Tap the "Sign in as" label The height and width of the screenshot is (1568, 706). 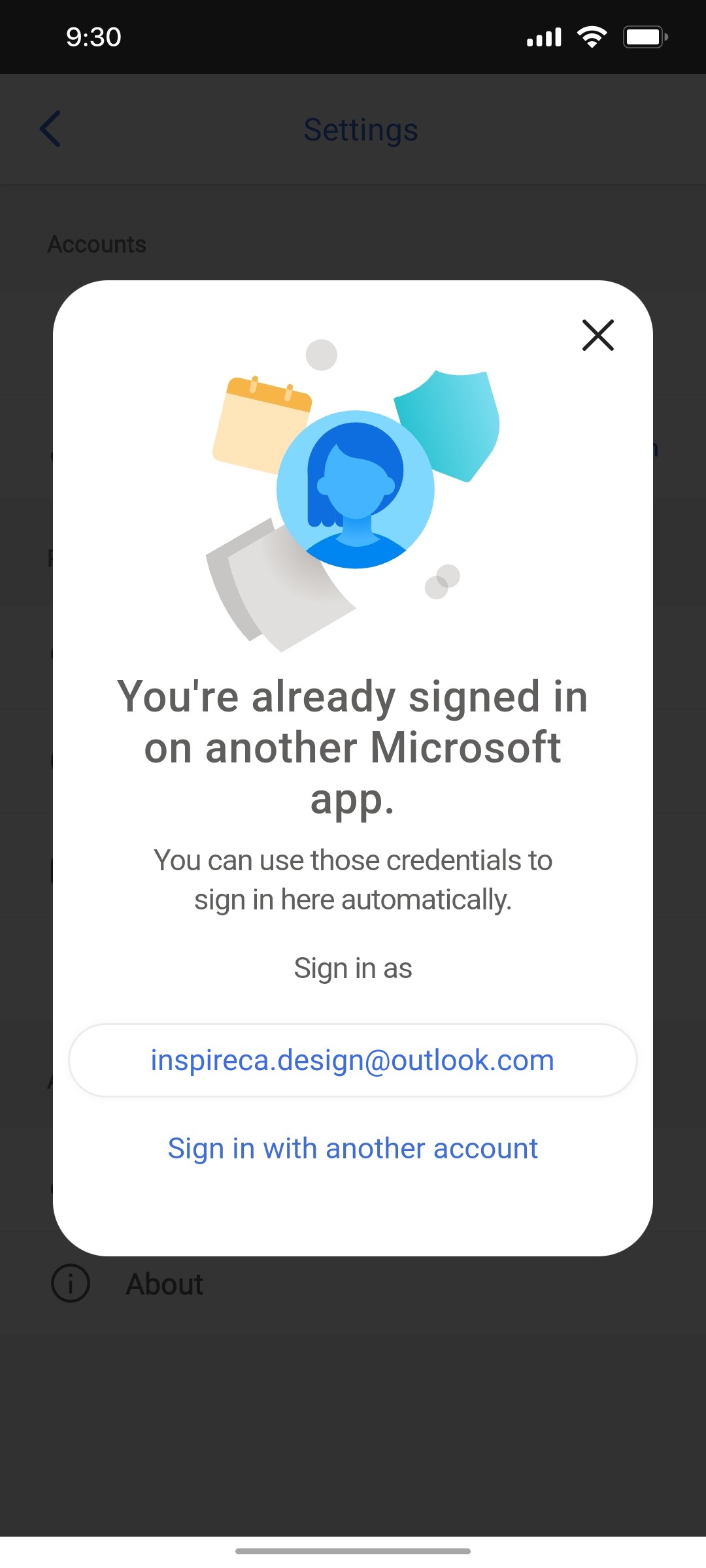point(353,968)
